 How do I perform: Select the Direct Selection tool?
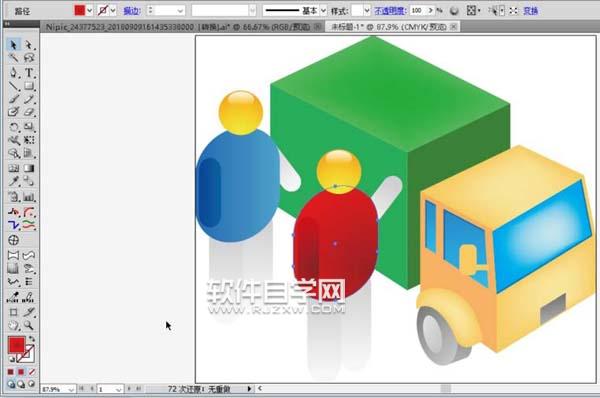(x=29, y=45)
